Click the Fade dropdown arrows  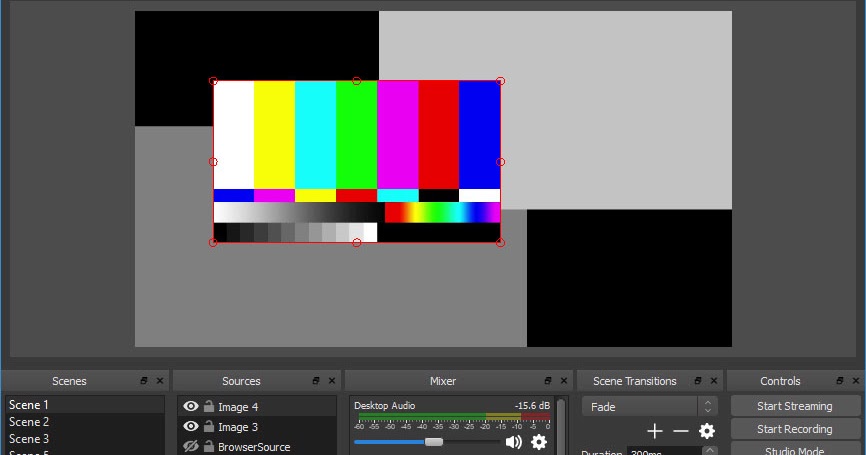pos(707,406)
